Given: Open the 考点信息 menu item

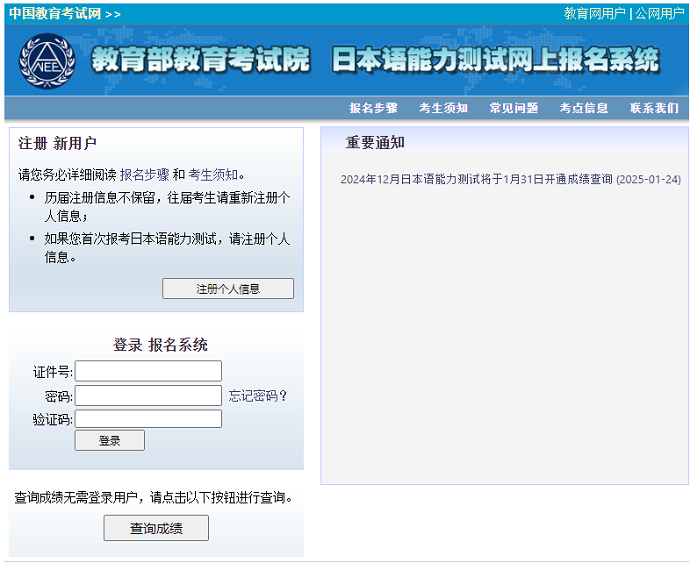Looking at the screenshot, I should (584, 108).
